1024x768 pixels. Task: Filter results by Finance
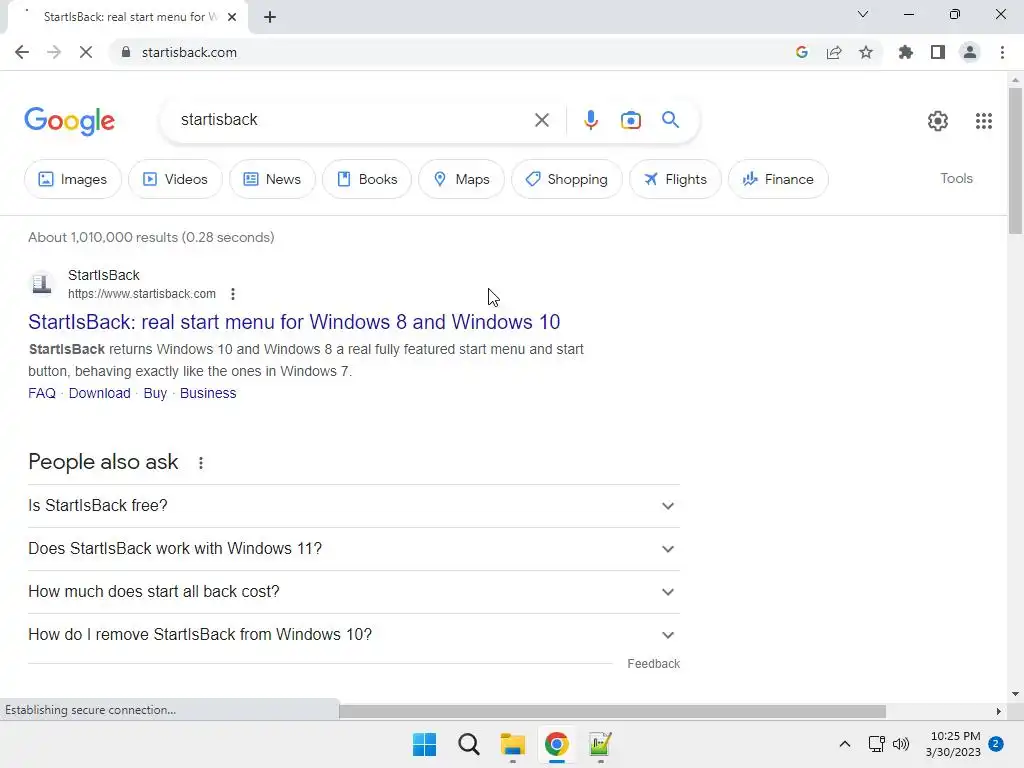(778, 179)
